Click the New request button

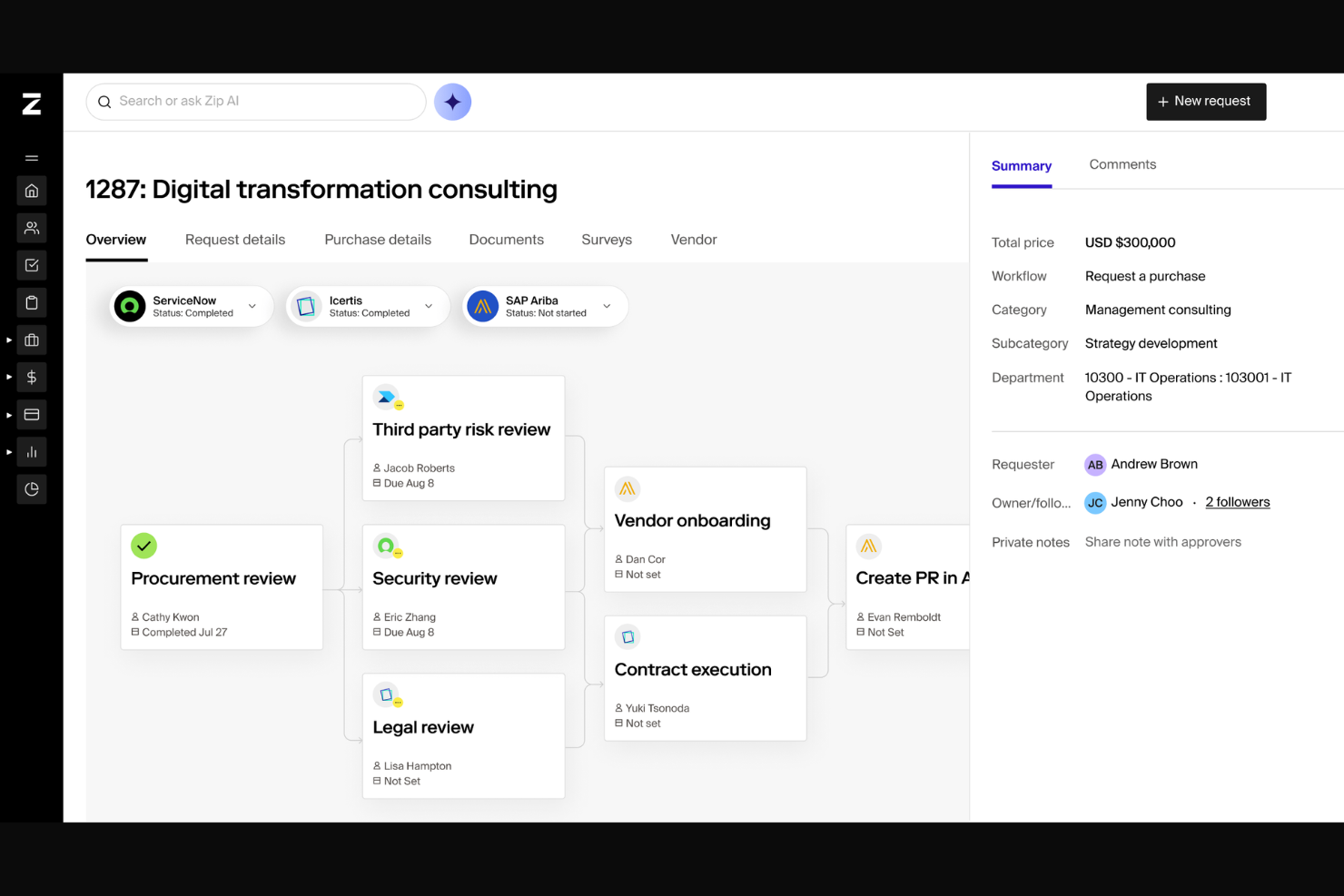click(1206, 102)
